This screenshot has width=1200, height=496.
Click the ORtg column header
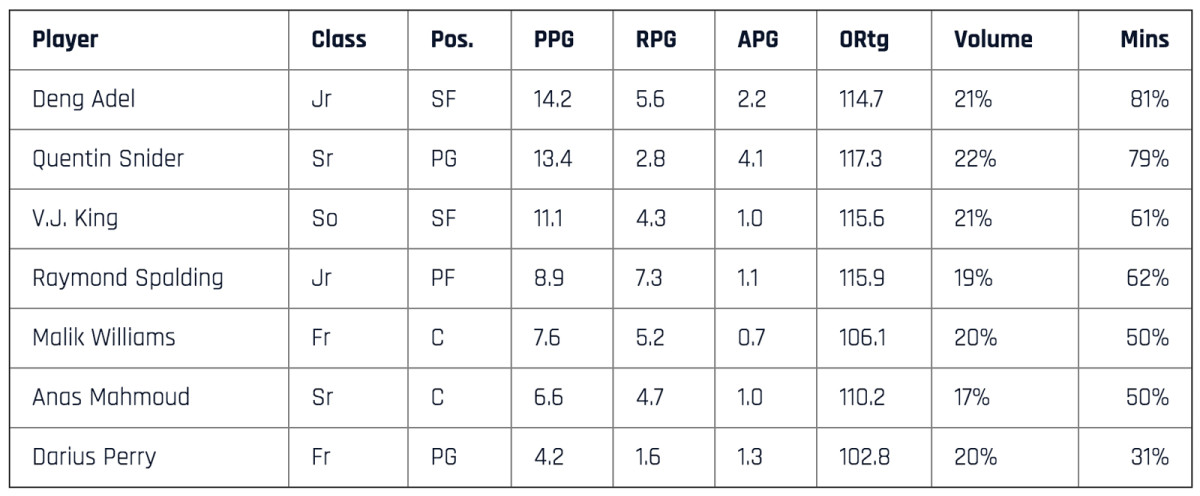(865, 40)
